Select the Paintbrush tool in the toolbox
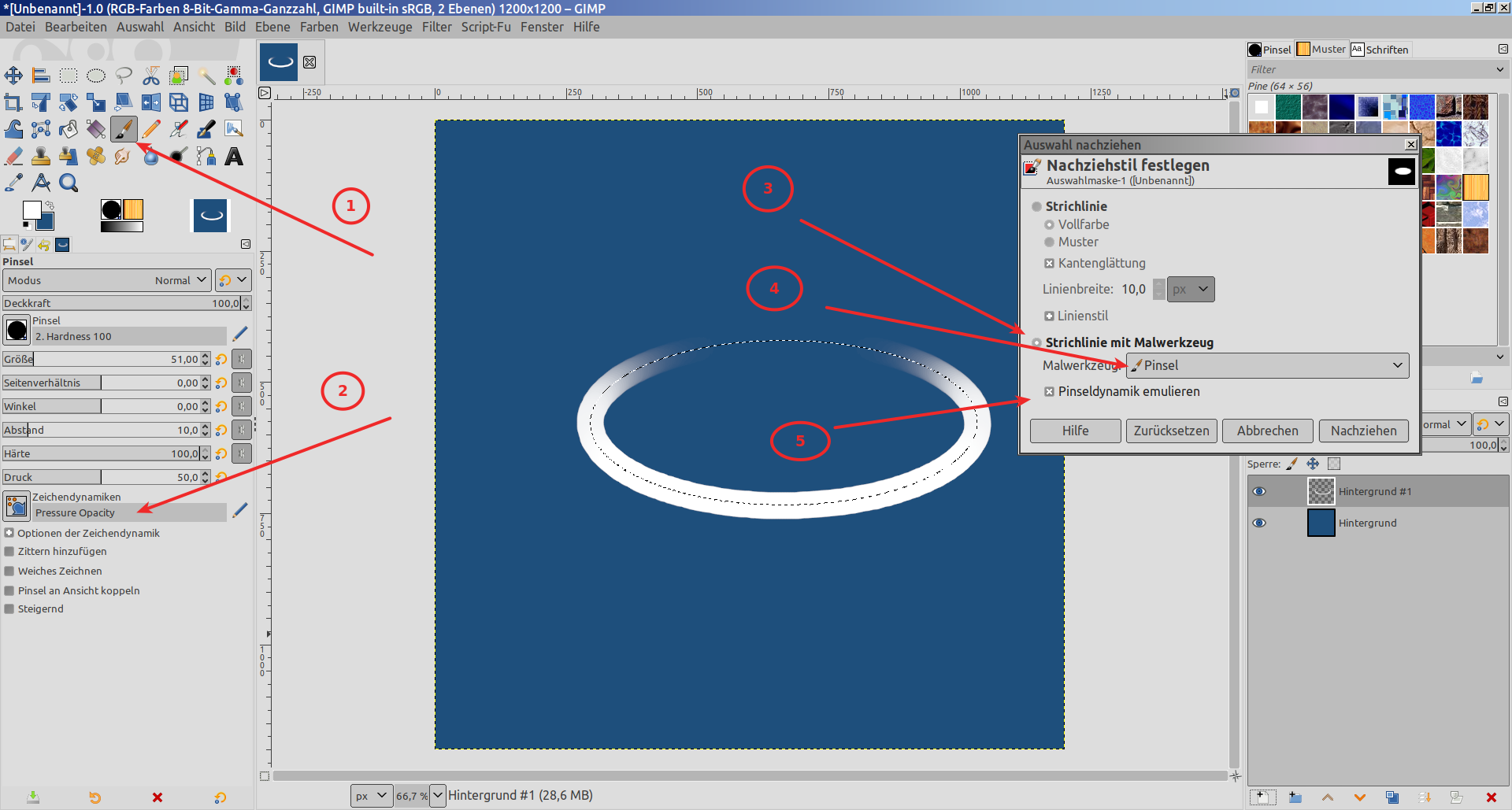 pyautogui.click(x=124, y=128)
